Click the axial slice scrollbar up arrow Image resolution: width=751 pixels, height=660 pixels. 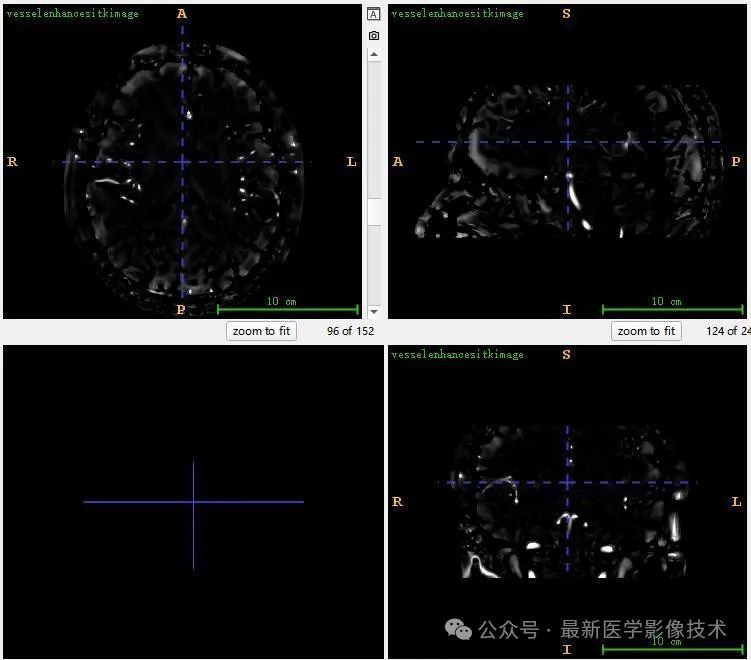374,55
